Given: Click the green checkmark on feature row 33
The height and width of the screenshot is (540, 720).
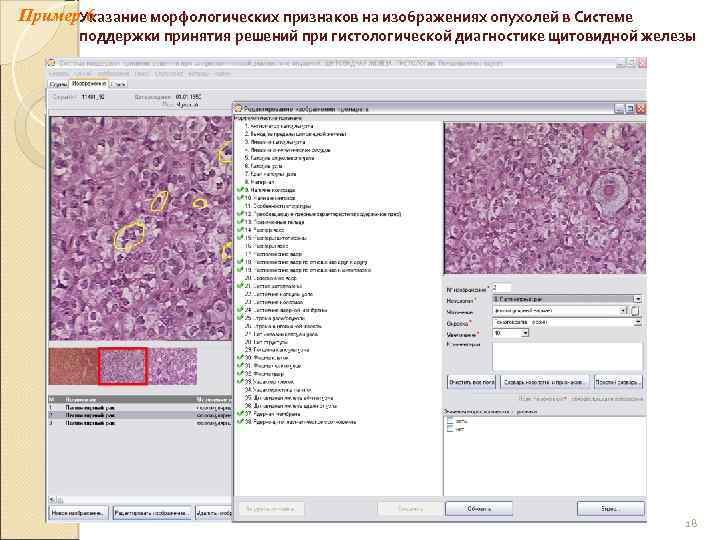Looking at the screenshot, I should 240,382.
